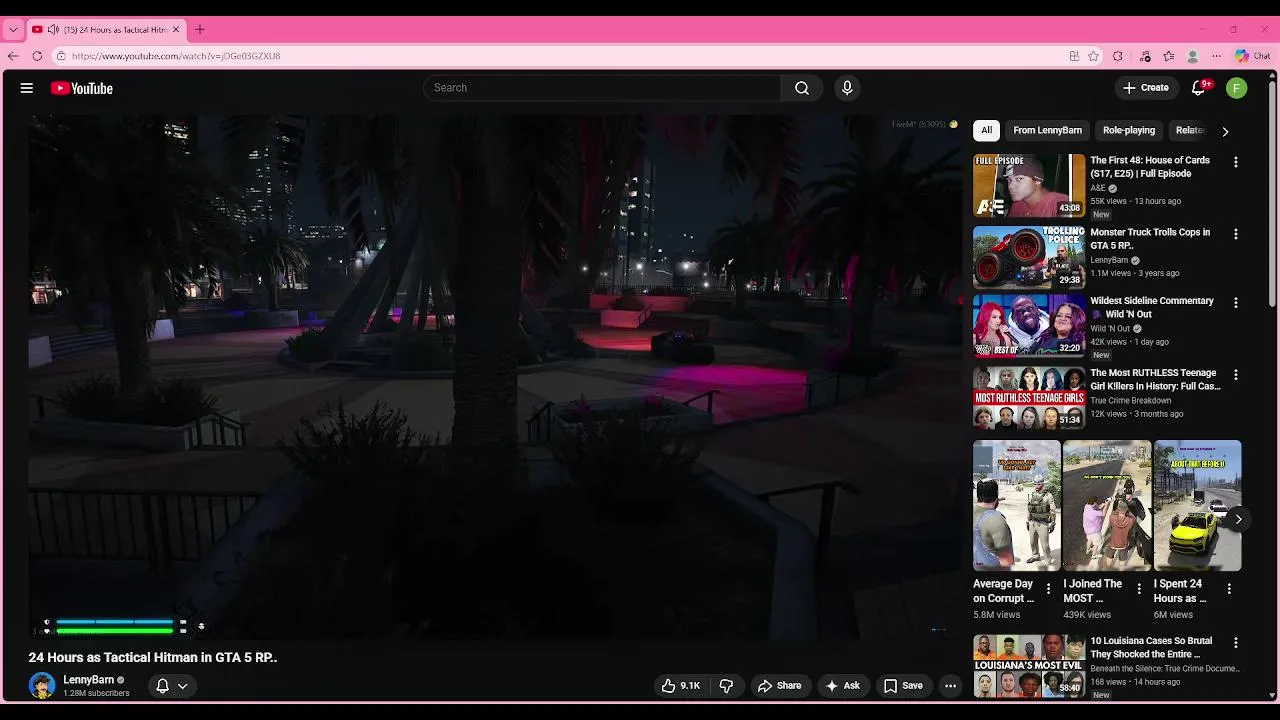Select the Role-playing chip
The image size is (1280, 720).
pyautogui.click(x=1129, y=130)
